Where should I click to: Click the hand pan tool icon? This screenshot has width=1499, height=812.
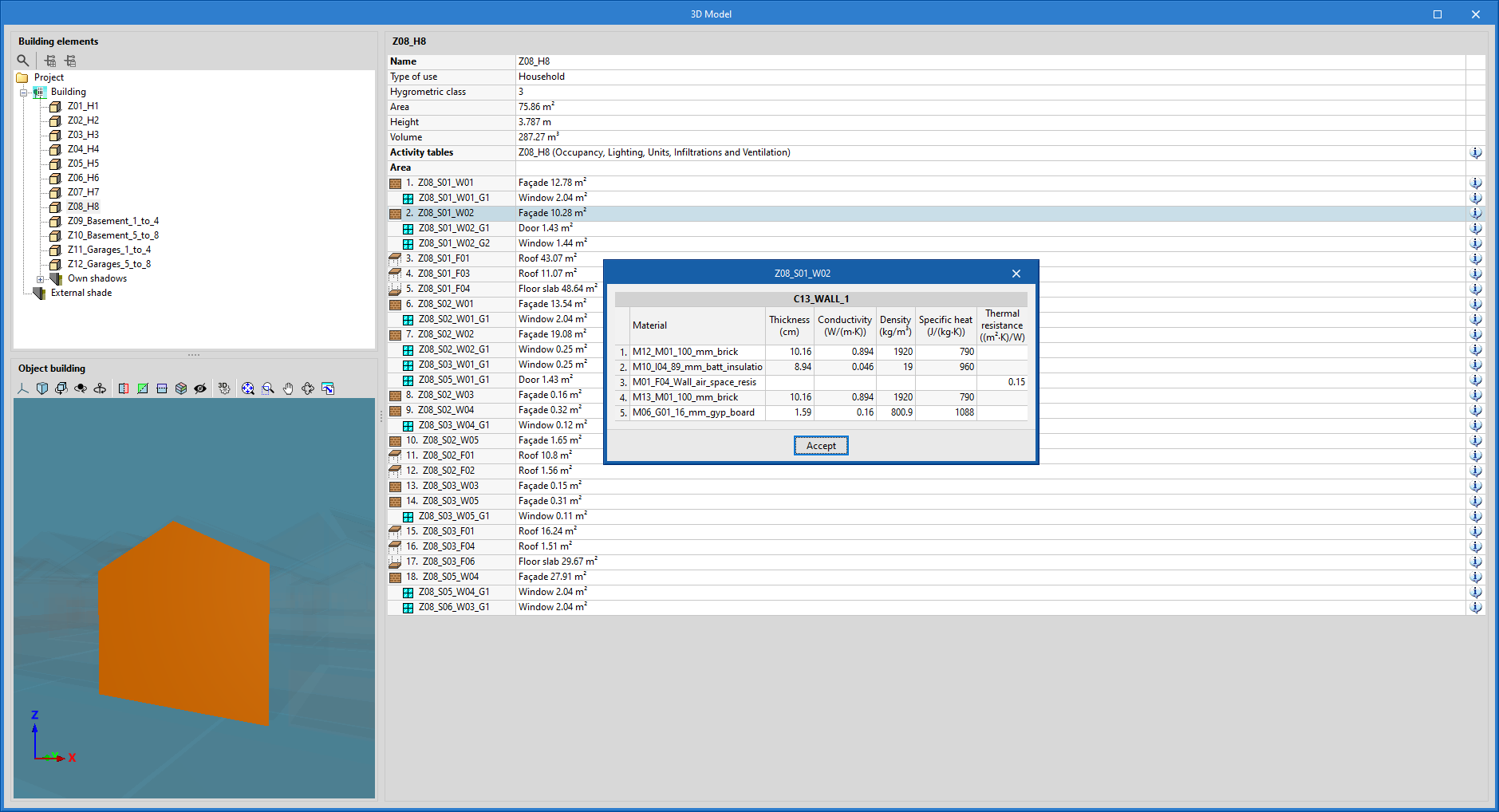point(288,388)
